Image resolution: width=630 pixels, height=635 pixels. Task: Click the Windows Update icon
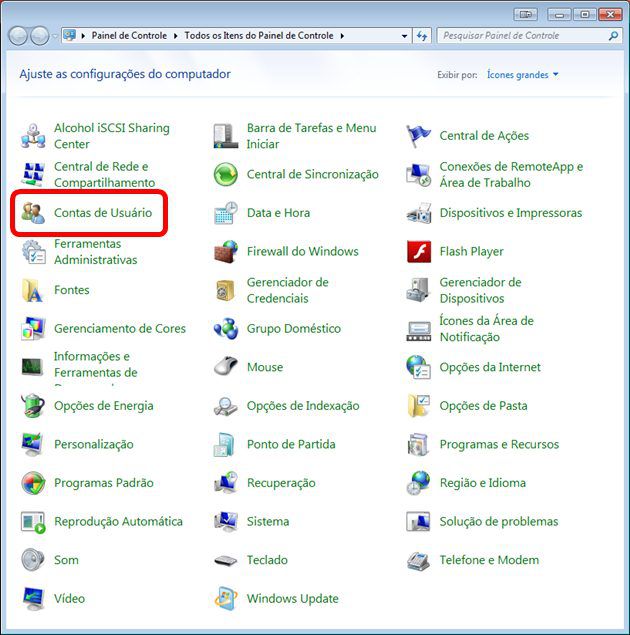coord(226,599)
